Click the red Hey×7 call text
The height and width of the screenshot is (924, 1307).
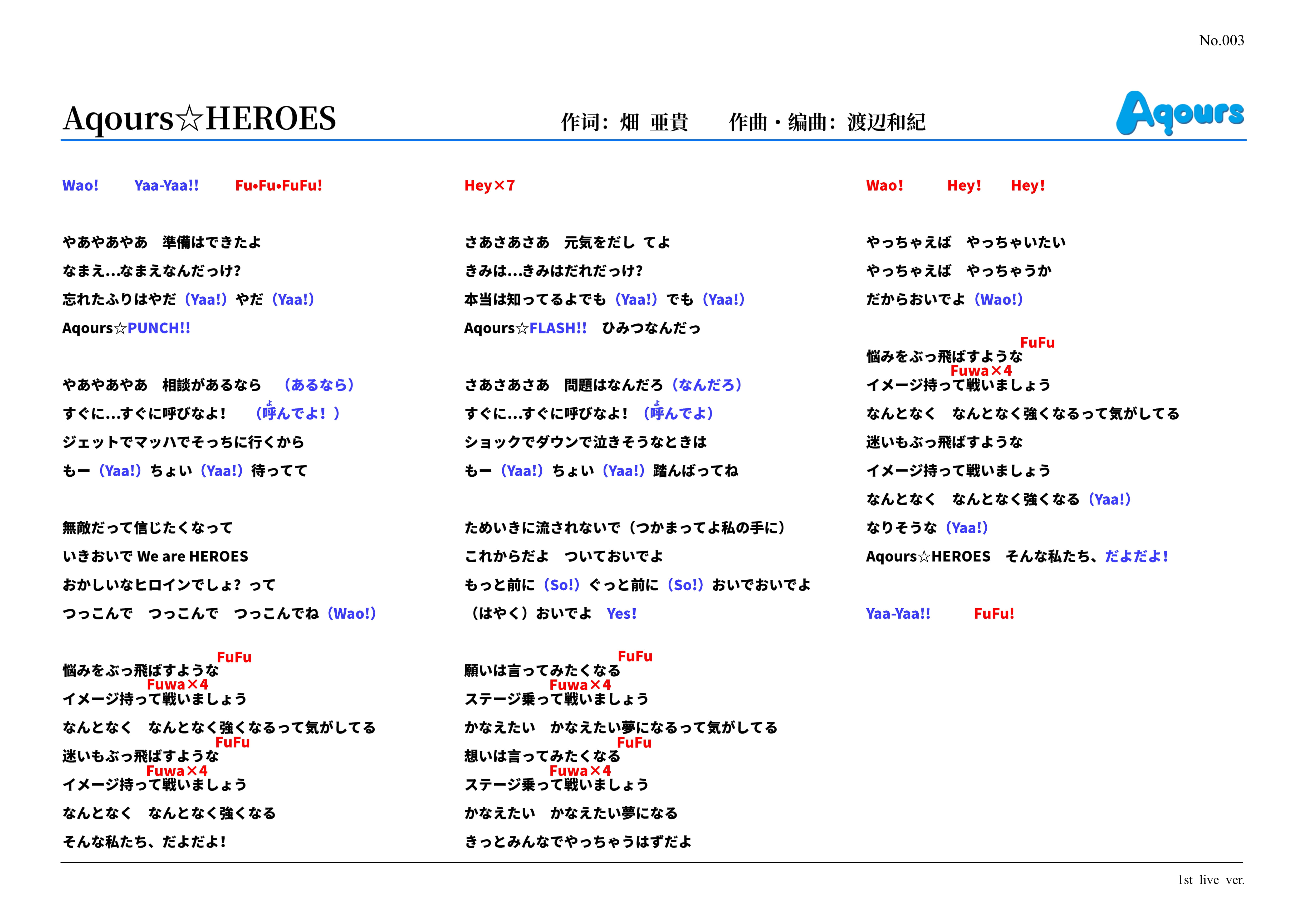pos(489,185)
